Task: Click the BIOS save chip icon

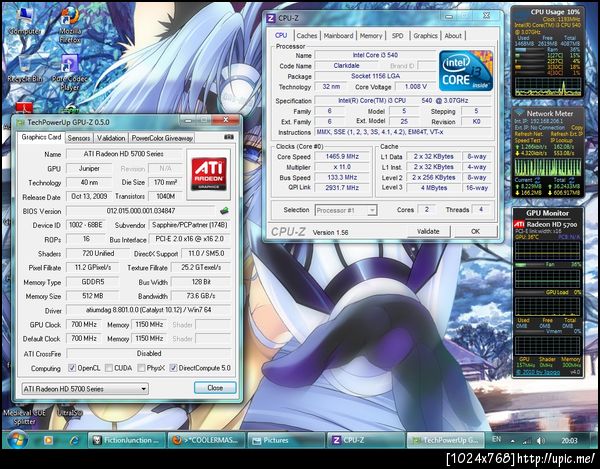Action: tap(225, 211)
